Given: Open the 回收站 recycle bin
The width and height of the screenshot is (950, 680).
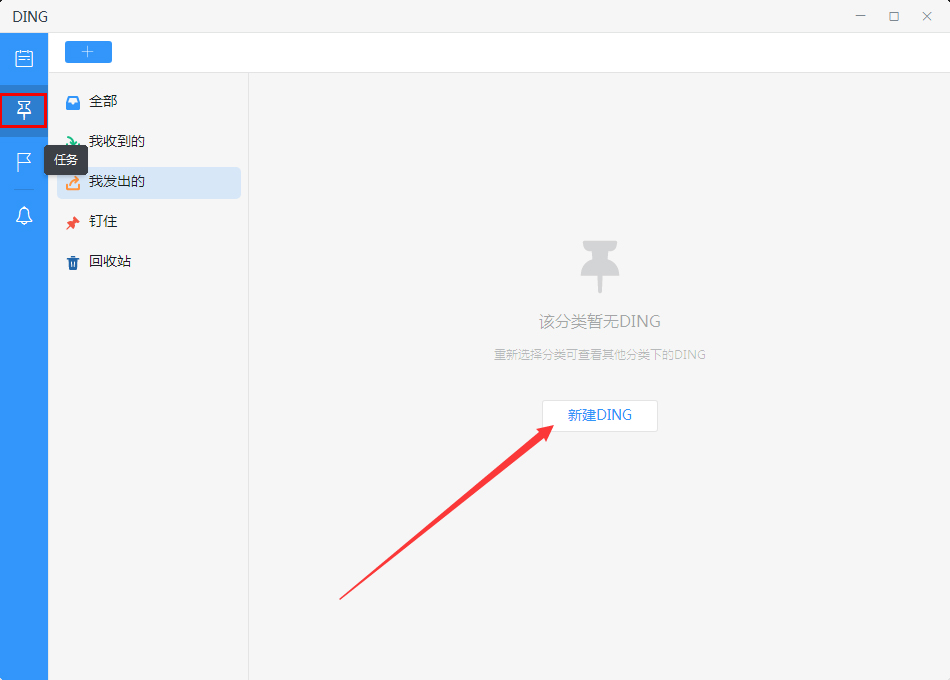Looking at the screenshot, I should [x=109, y=261].
